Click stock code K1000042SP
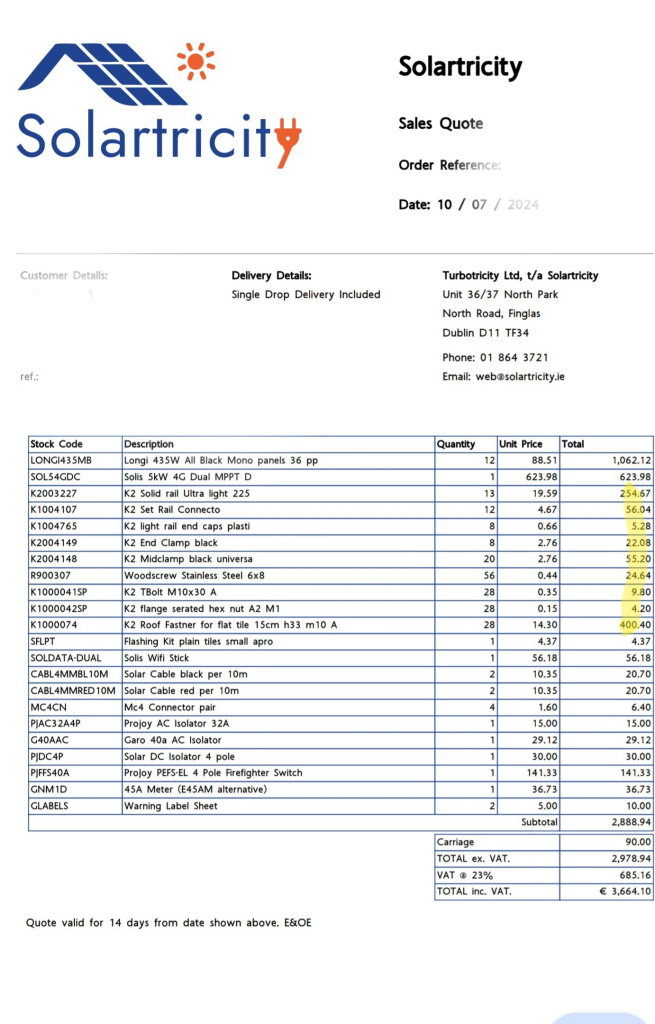 tap(58, 609)
